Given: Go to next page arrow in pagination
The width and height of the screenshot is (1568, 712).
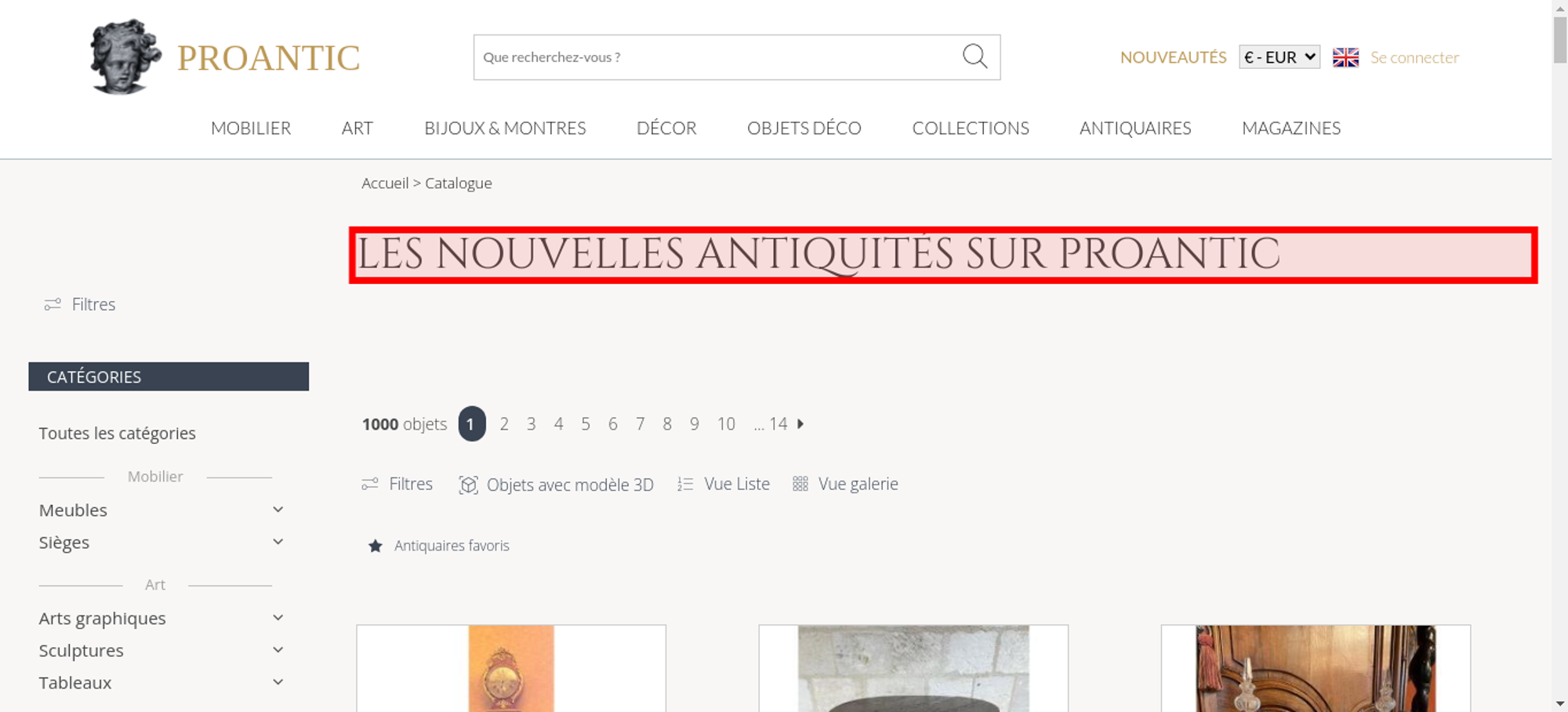Looking at the screenshot, I should click(x=800, y=423).
